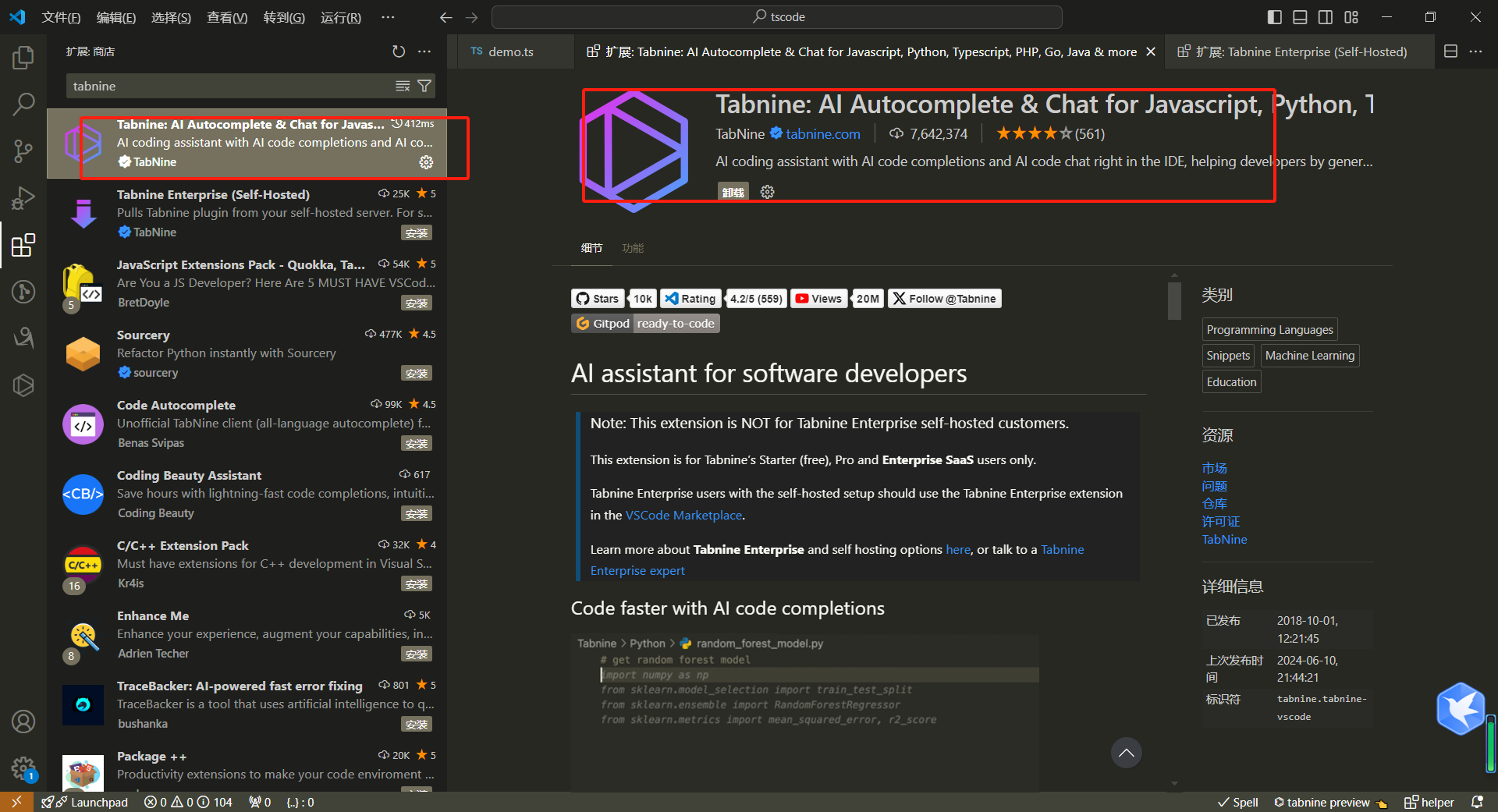1498x812 pixels.
Task: Open Manage gear in activity bar
Action: [x=23, y=768]
